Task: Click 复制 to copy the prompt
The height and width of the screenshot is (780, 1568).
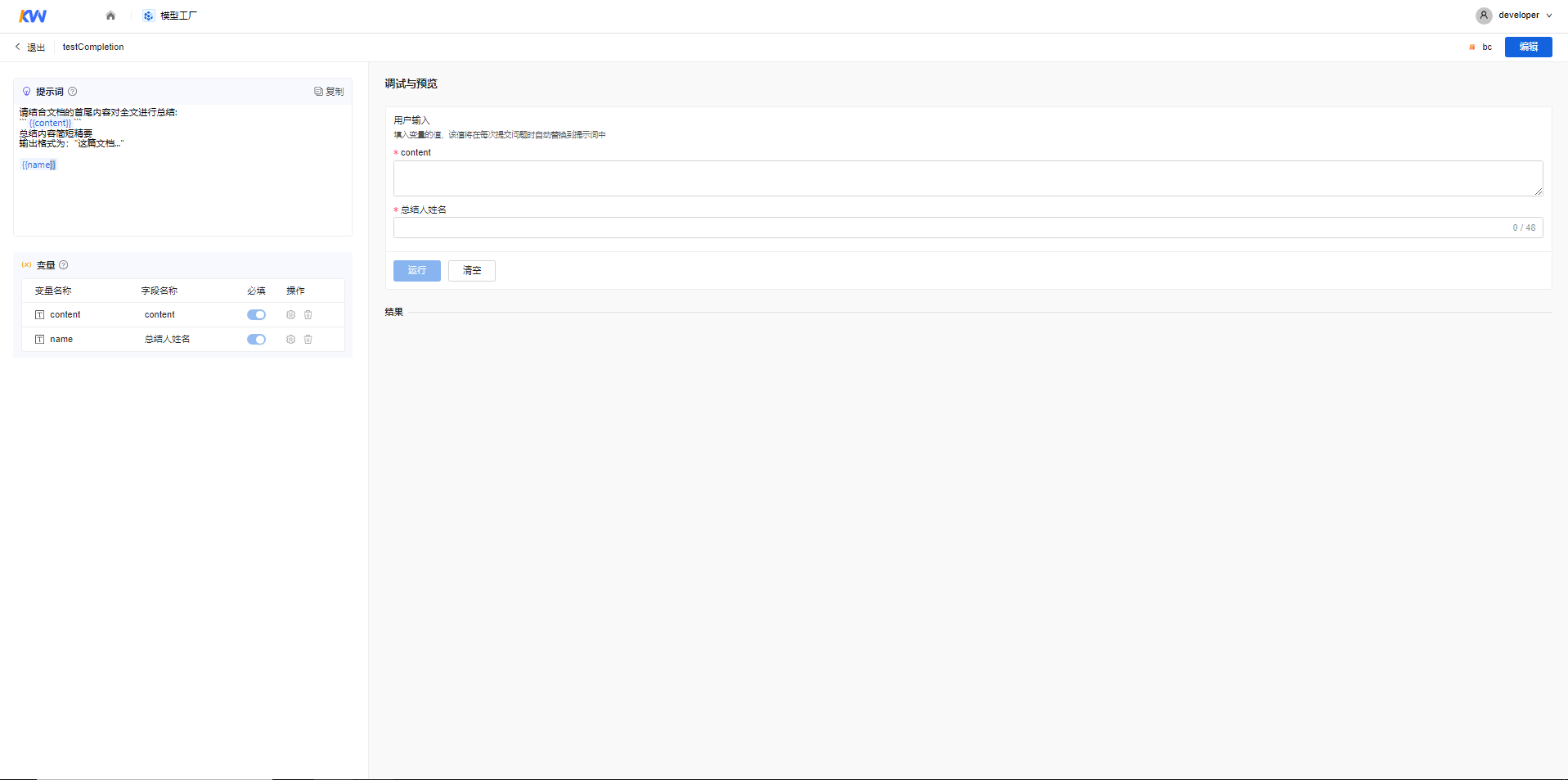Action: click(x=329, y=92)
